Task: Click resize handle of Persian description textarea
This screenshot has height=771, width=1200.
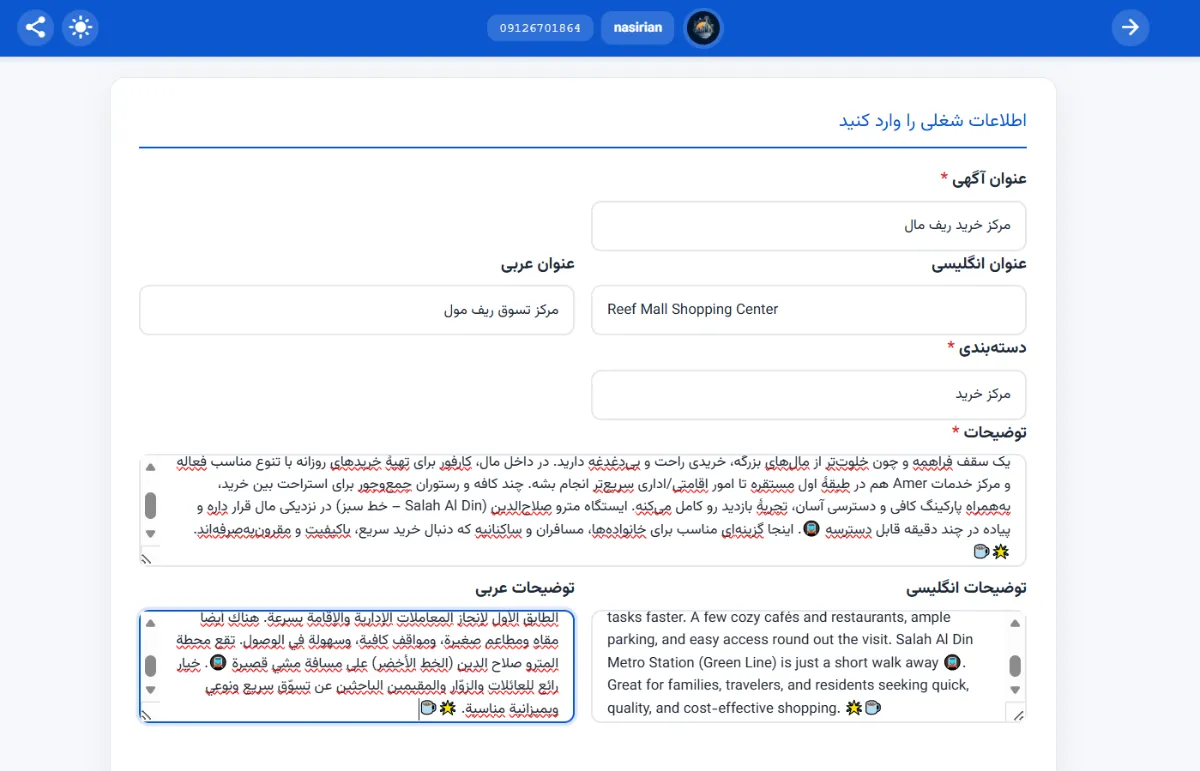Action: pyautogui.click(x=148, y=558)
